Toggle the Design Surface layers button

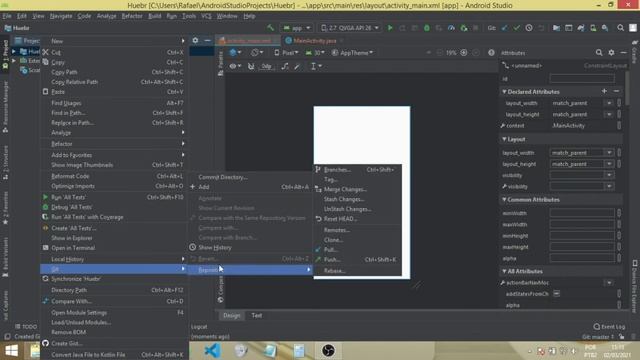[236, 53]
